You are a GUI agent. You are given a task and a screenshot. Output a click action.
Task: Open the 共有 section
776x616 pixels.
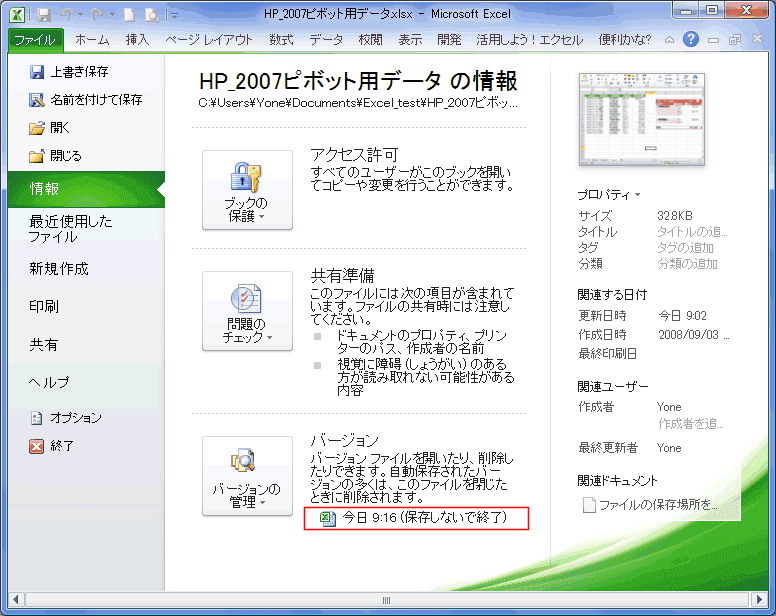(44, 344)
